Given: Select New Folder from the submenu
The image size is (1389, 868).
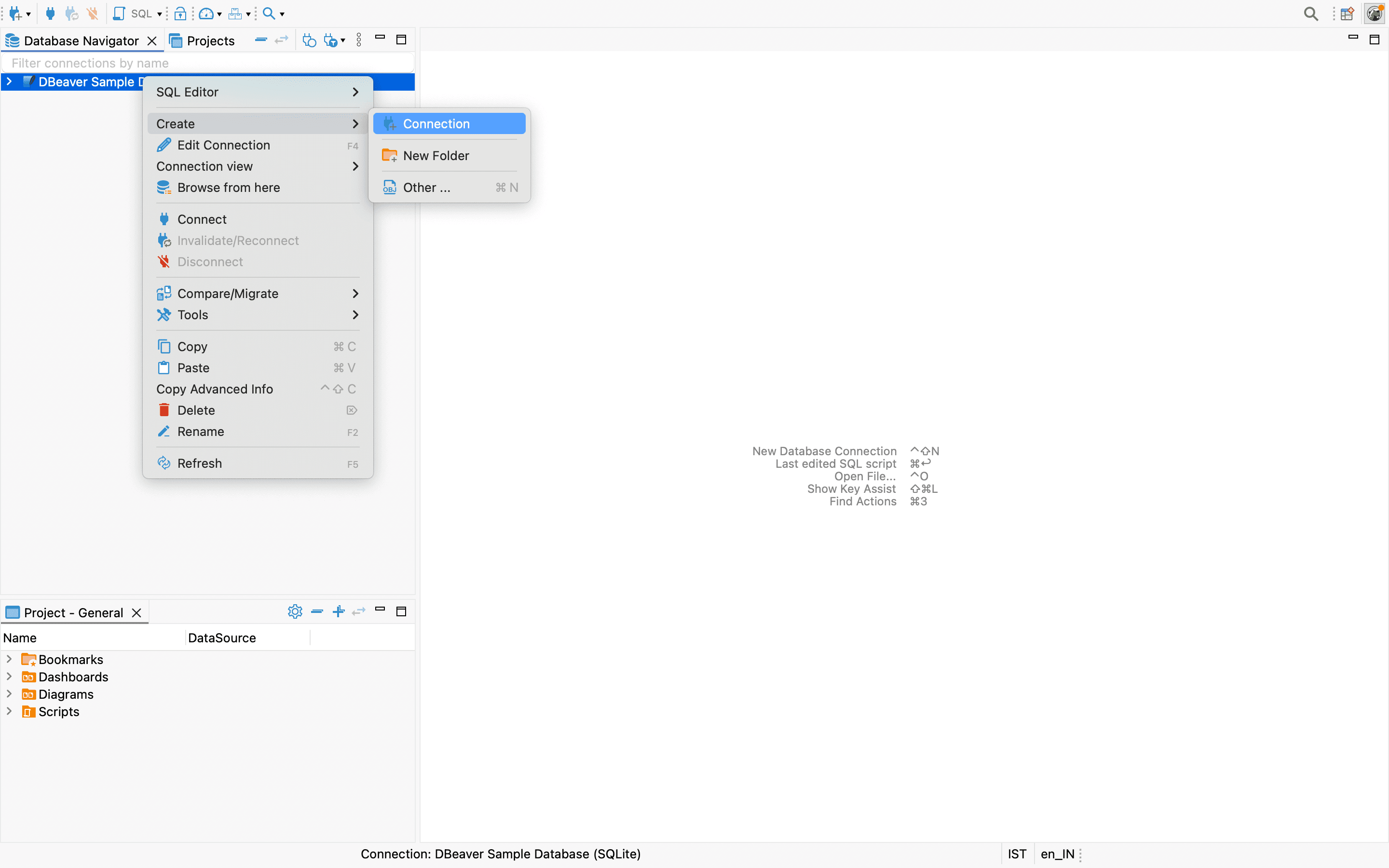Looking at the screenshot, I should point(436,156).
